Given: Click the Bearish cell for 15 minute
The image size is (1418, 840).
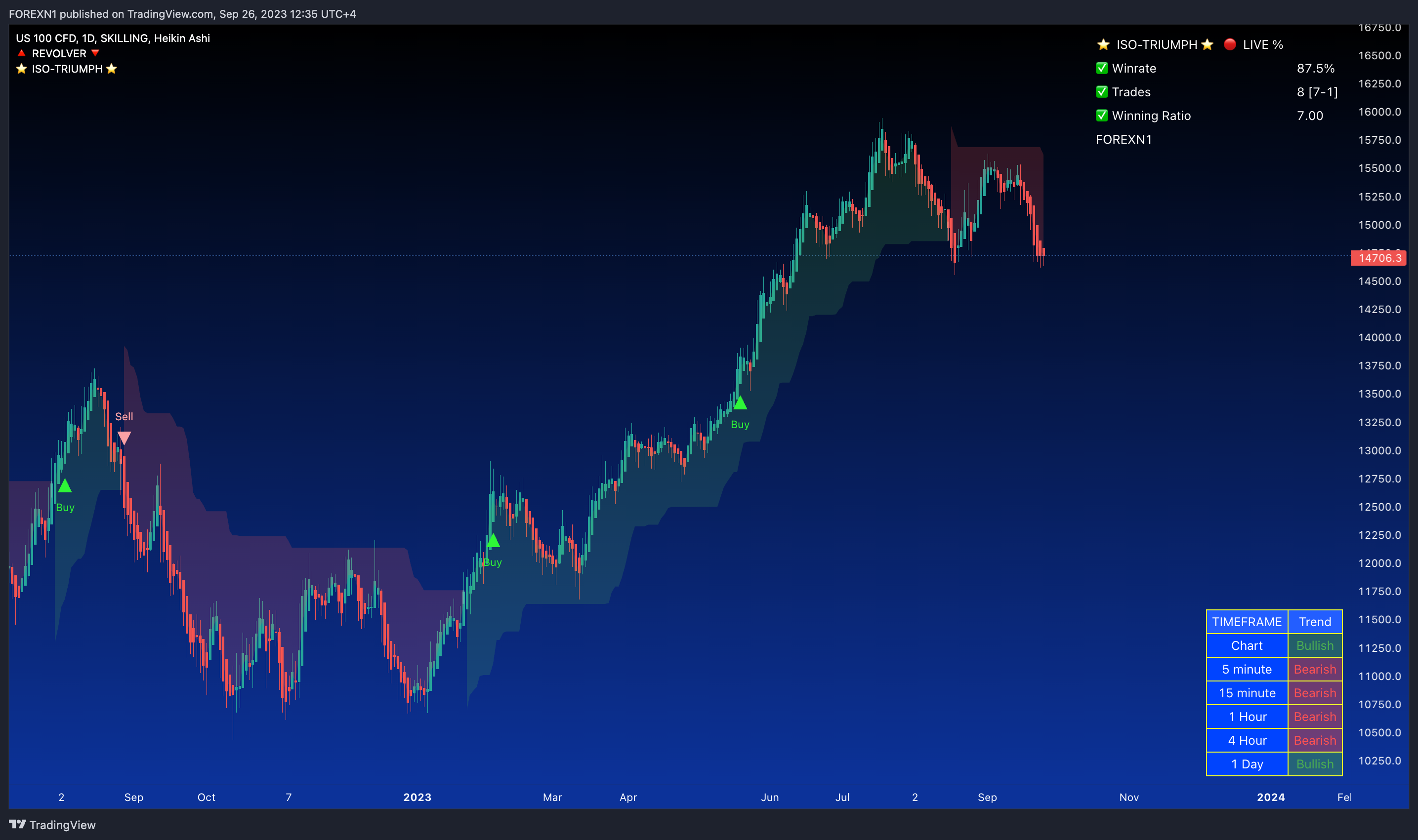Looking at the screenshot, I should 1315,693.
